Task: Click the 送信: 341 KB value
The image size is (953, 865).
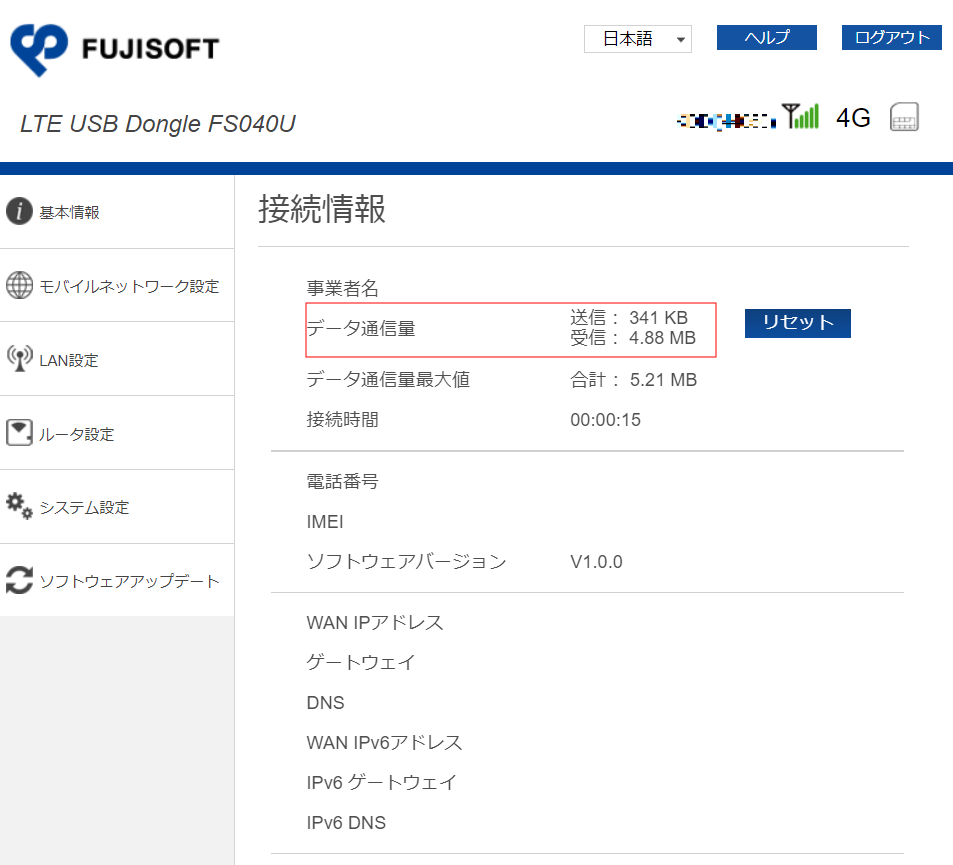Action: click(628, 318)
